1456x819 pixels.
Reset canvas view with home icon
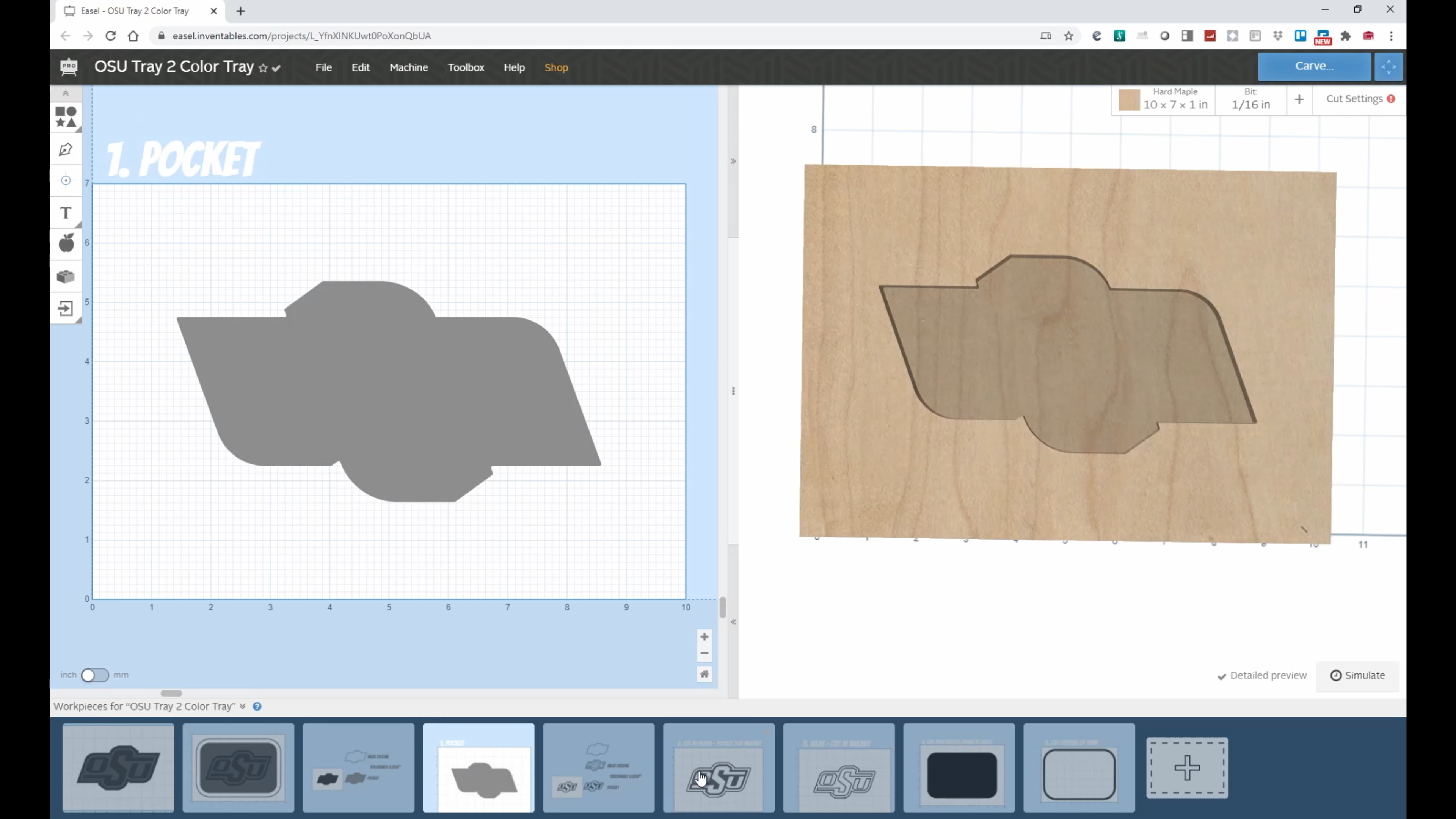pyautogui.click(x=704, y=674)
